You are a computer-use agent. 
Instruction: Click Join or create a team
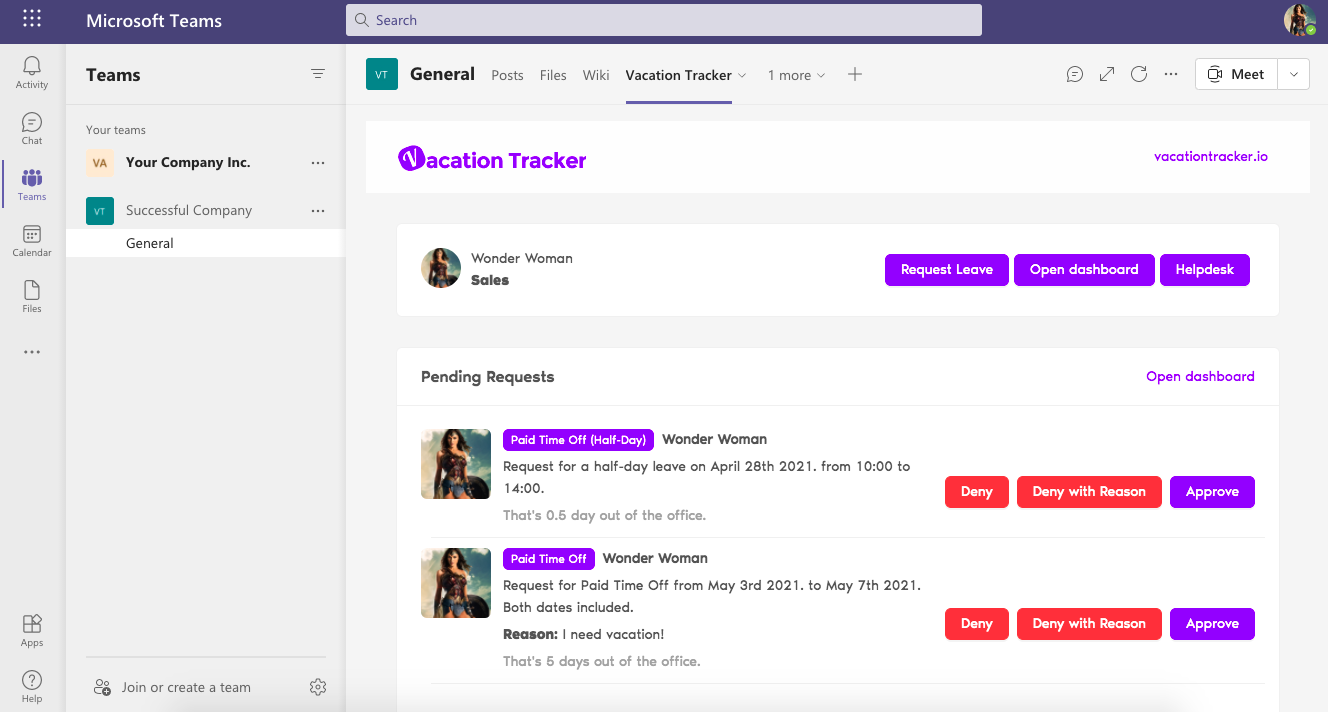(186, 687)
